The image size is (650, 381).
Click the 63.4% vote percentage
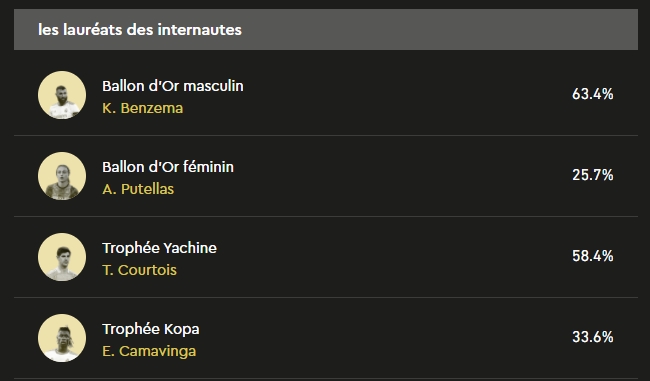pos(592,94)
